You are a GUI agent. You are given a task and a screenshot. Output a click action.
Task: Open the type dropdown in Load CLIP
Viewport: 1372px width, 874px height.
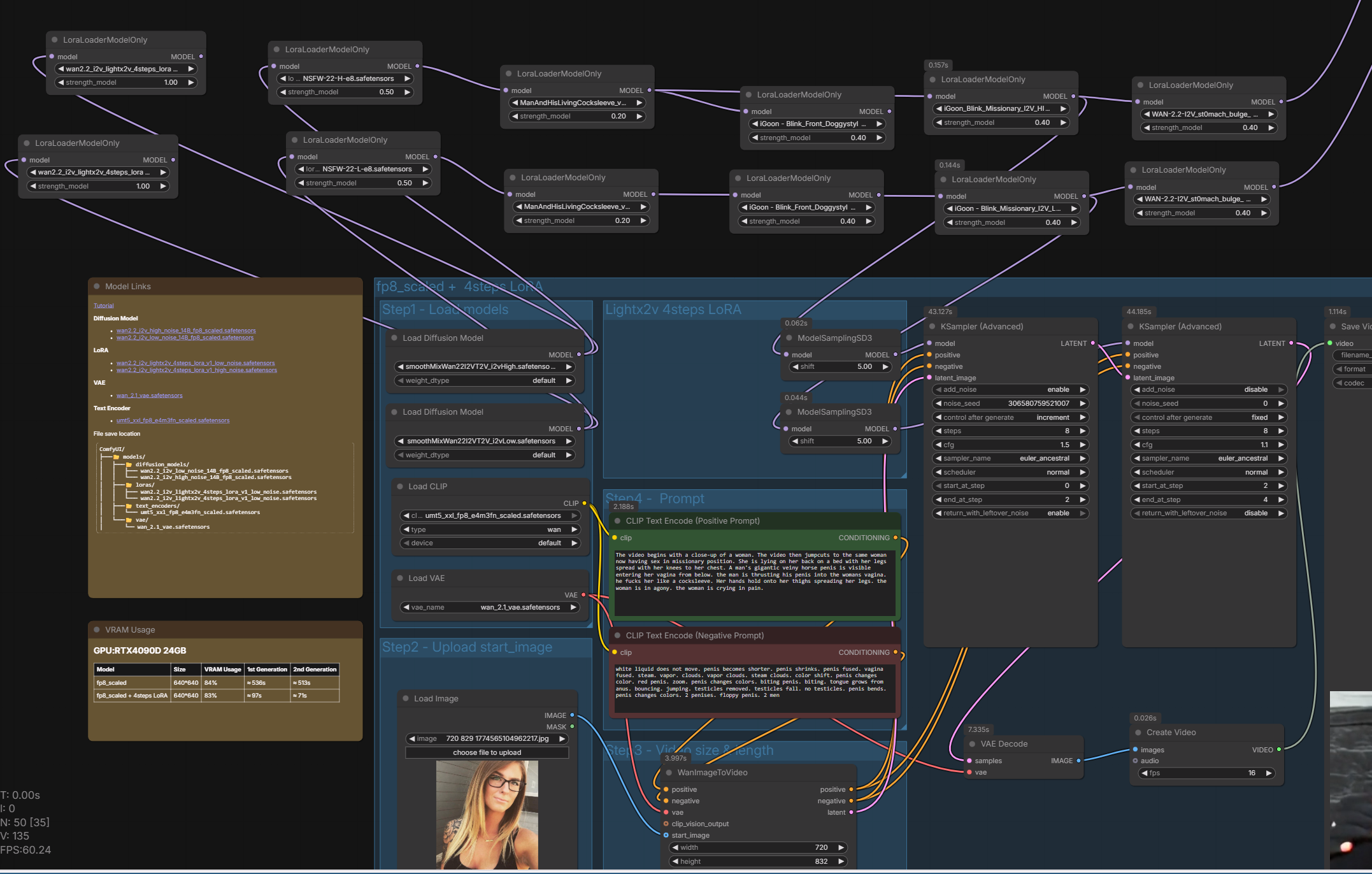pyautogui.click(x=489, y=530)
